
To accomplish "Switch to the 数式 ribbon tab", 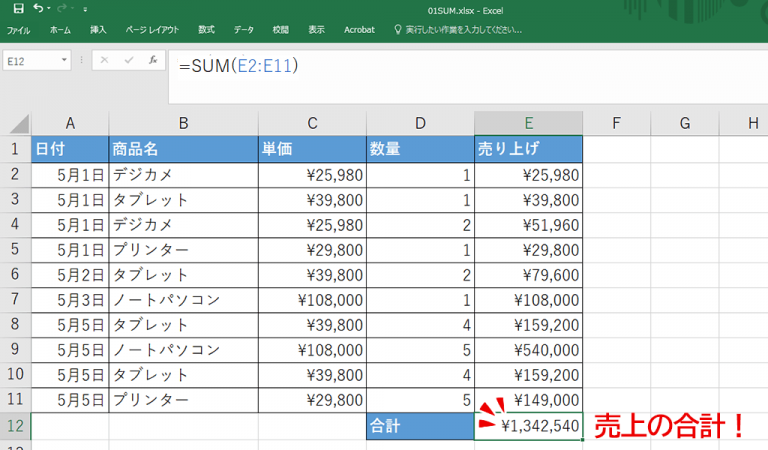I will [206, 30].
